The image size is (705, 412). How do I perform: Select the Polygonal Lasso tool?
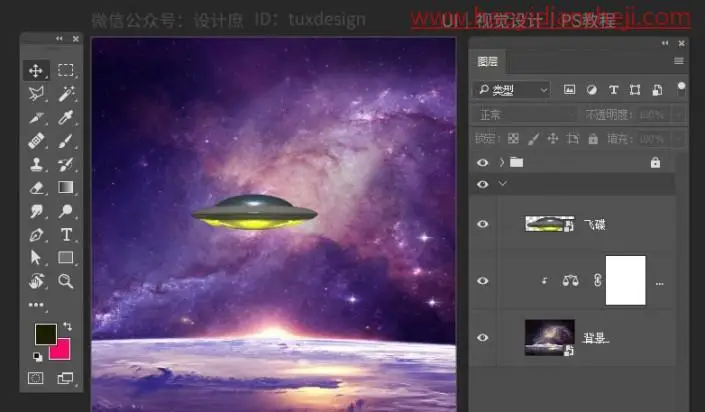click(36, 94)
